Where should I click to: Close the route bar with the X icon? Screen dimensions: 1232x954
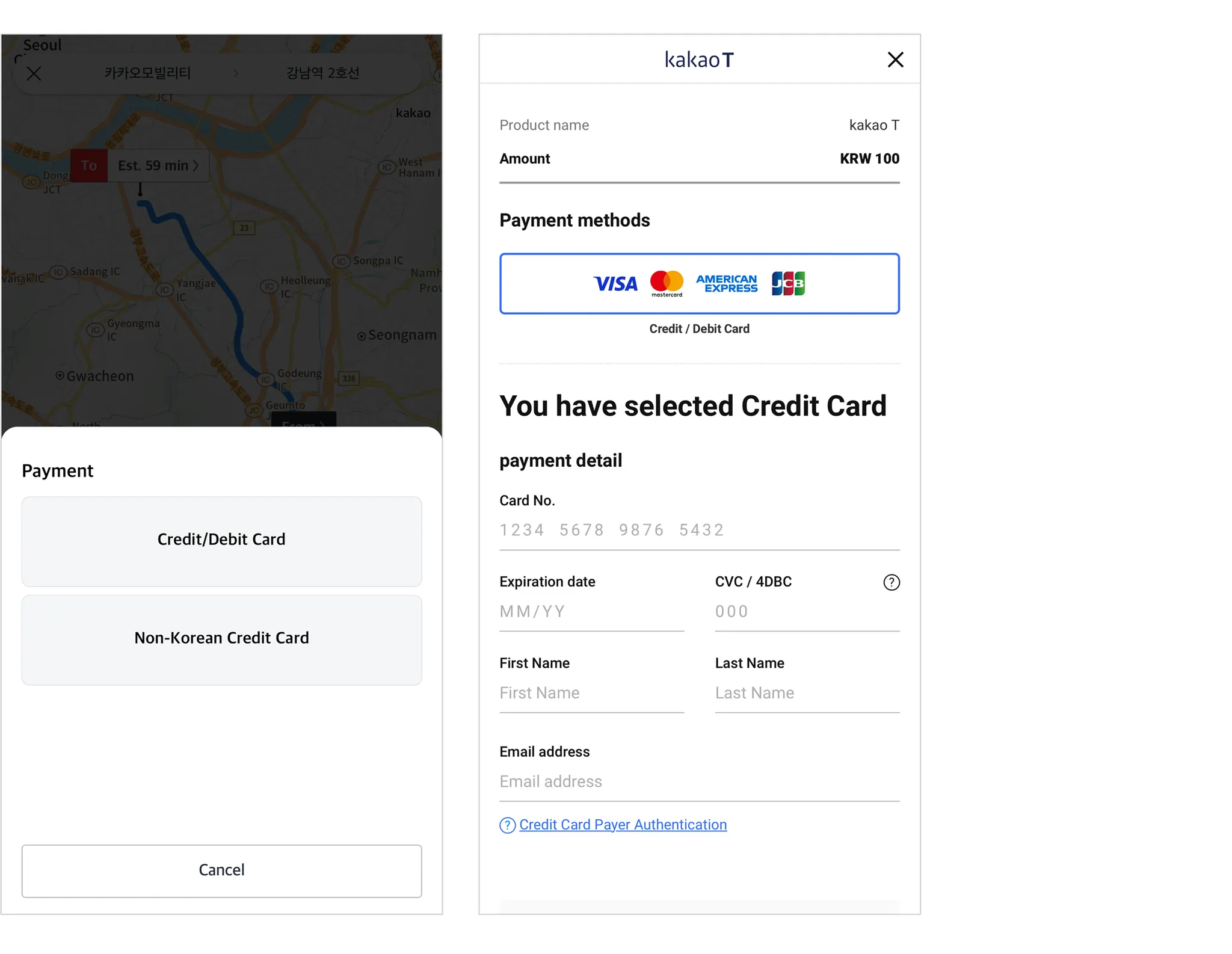pyautogui.click(x=34, y=73)
